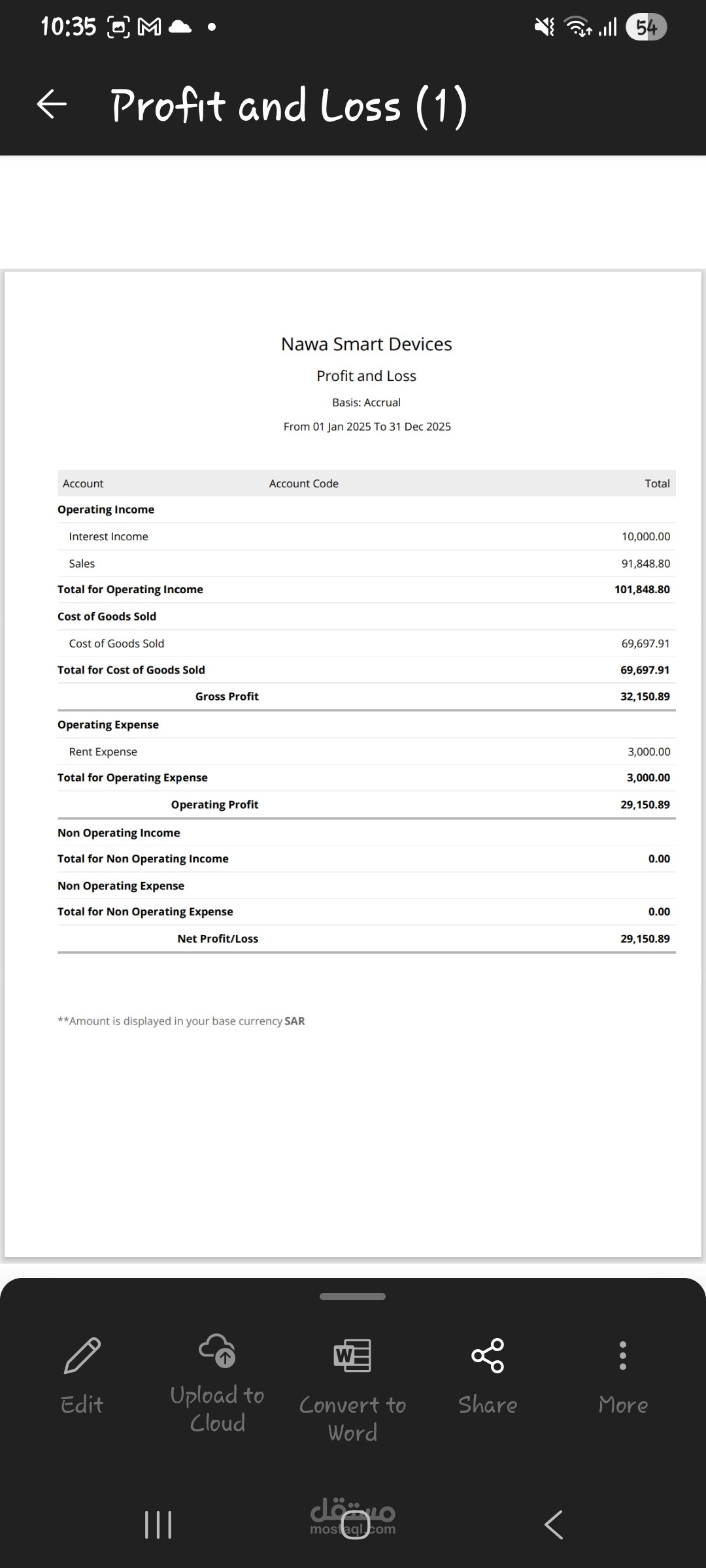Image resolution: width=706 pixels, height=1568 pixels.
Task: Tap the Total column header
Action: point(657,483)
